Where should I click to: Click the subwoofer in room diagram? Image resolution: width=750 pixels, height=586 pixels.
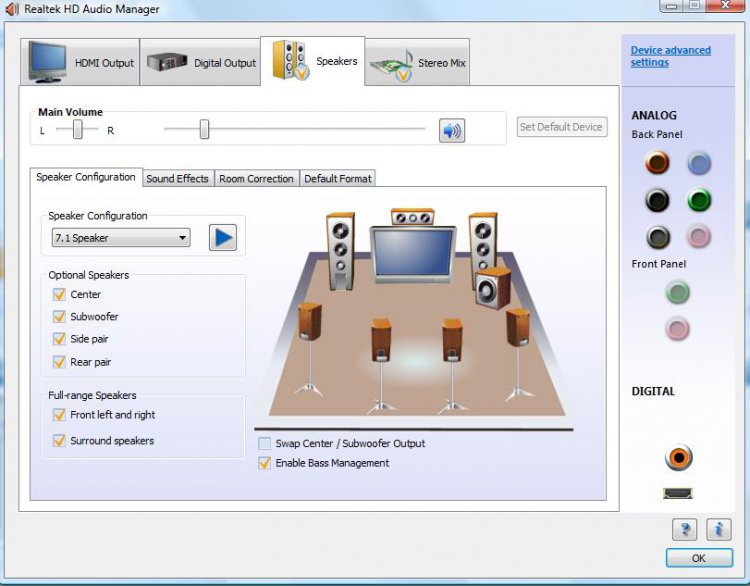click(493, 288)
